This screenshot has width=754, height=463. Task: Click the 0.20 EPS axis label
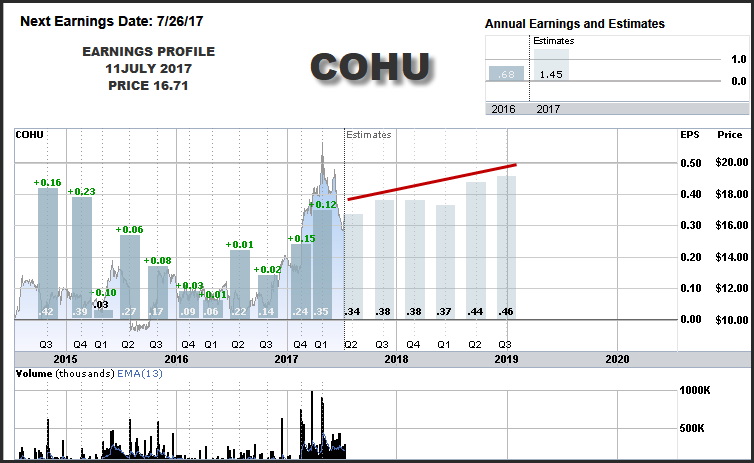click(691, 257)
